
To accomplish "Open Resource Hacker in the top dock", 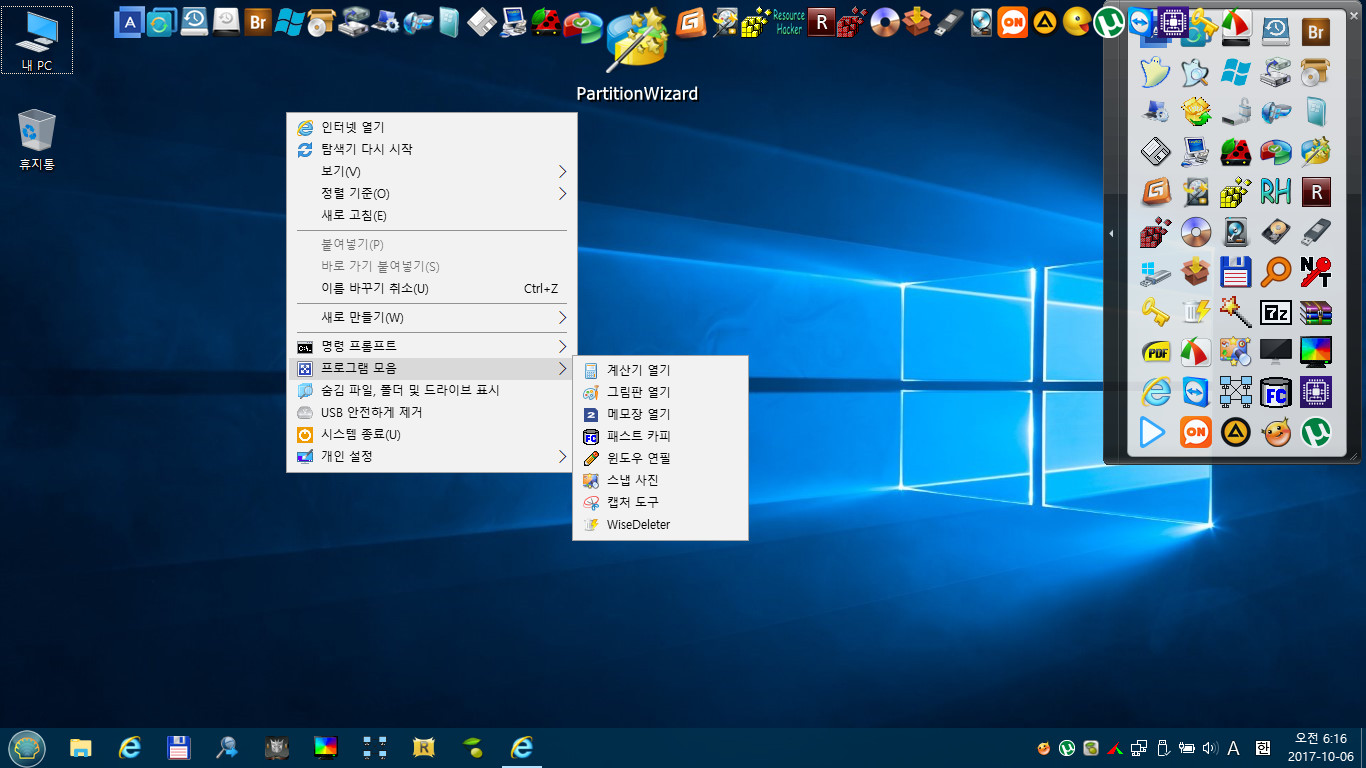I will (x=789, y=22).
